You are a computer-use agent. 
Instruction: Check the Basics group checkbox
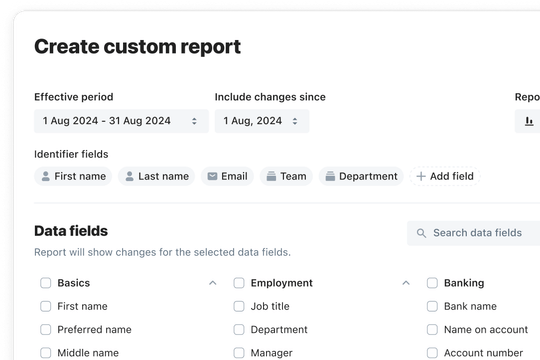(x=45, y=283)
